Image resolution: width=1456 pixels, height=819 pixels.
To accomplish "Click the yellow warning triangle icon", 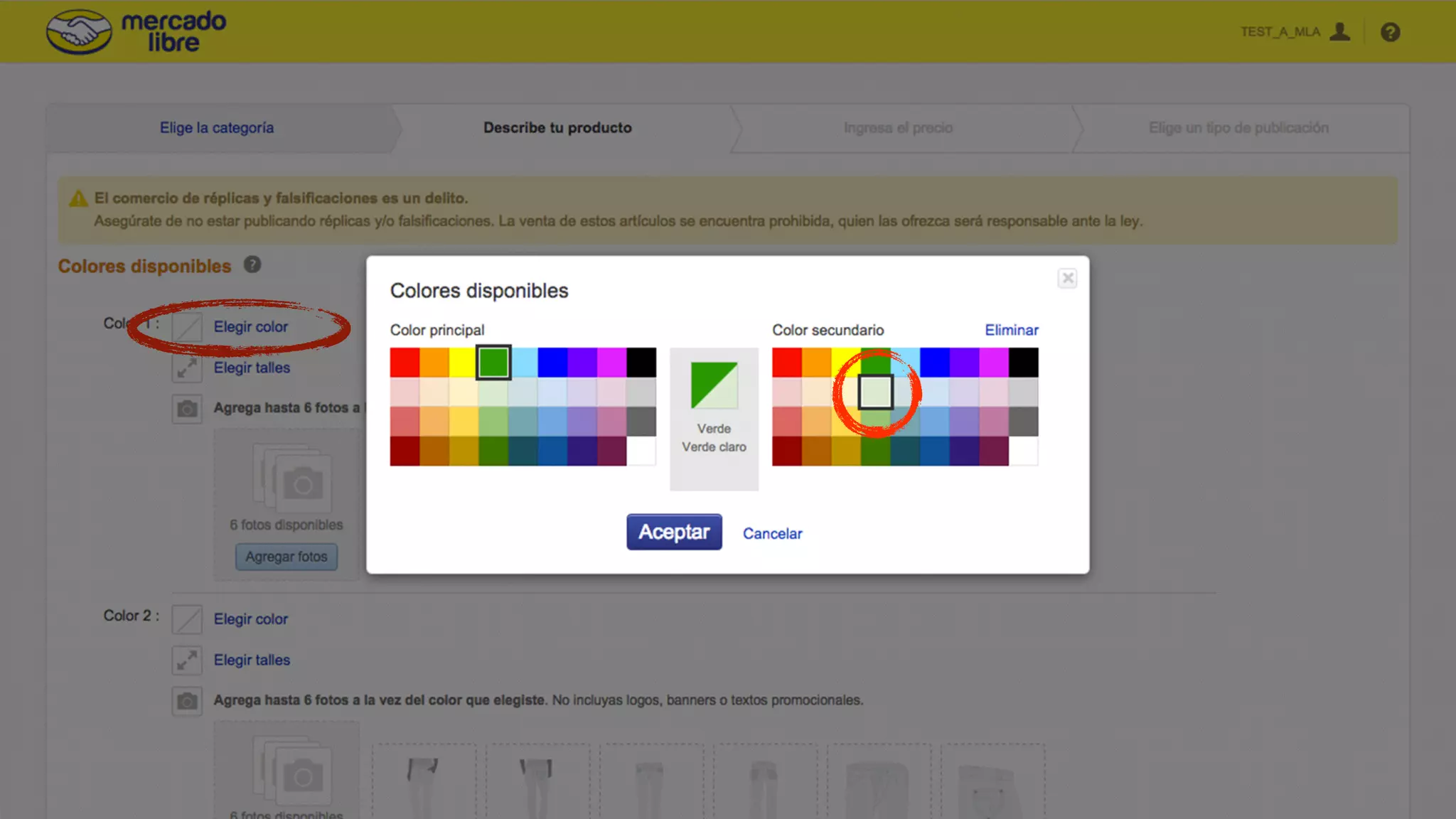I will pyautogui.click(x=78, y=199).
